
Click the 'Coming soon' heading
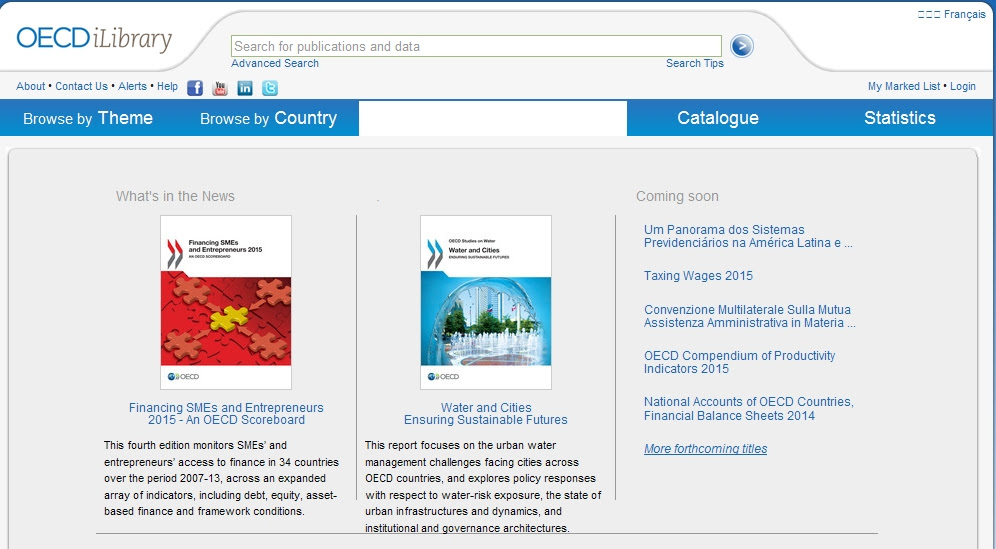coord(677,196)
